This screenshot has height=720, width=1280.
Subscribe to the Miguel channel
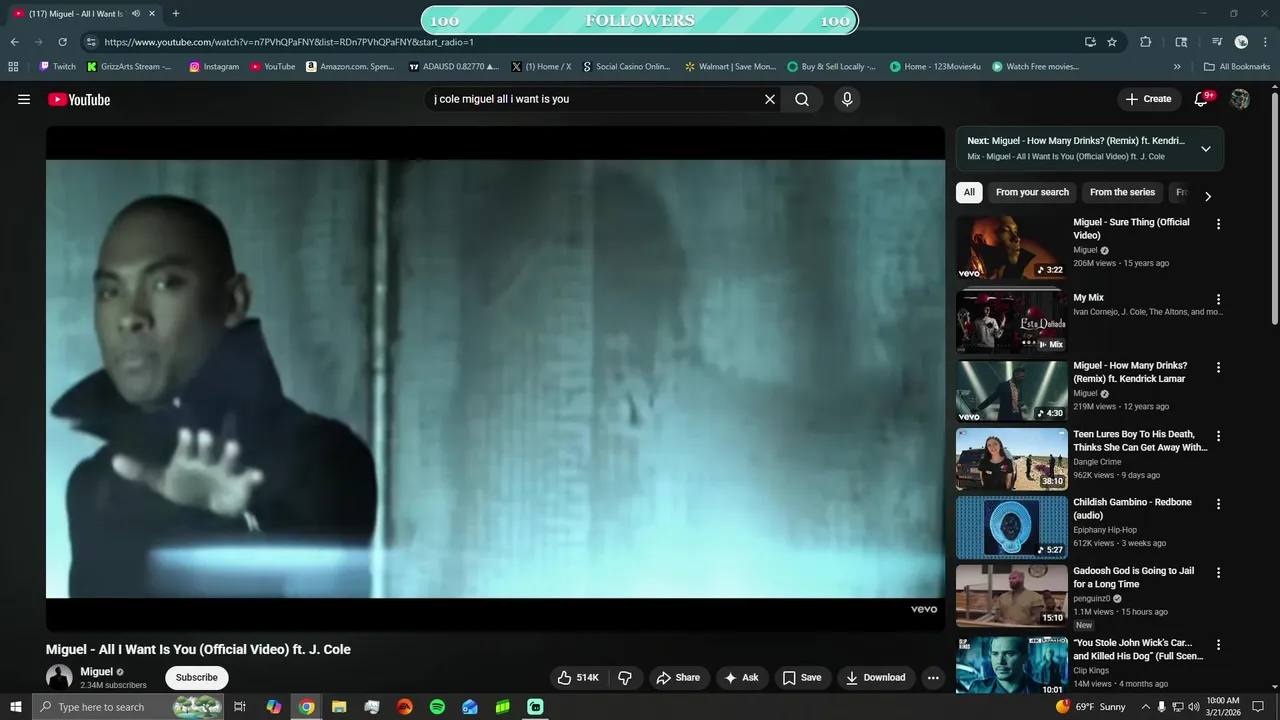(x=197, y=678)
